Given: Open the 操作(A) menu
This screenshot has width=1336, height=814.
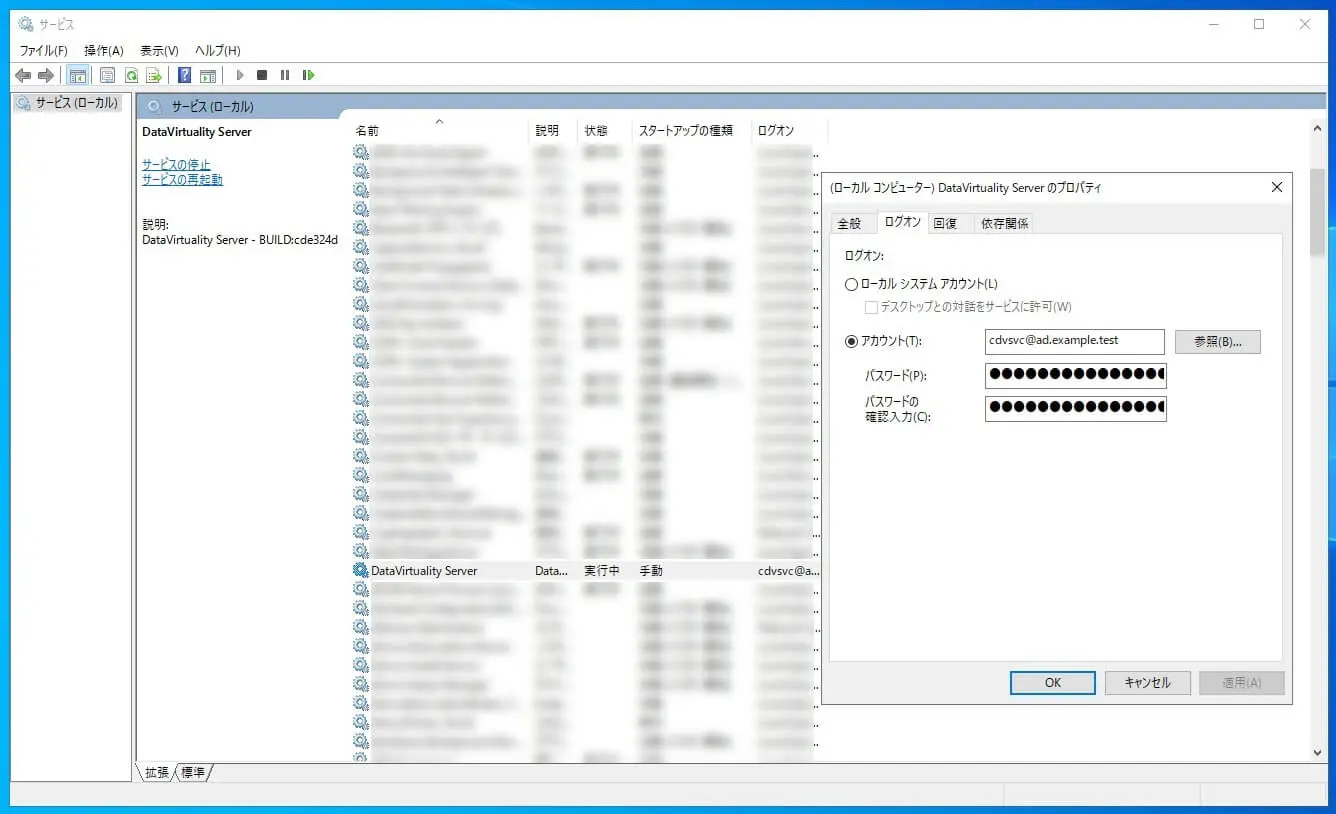Looking at the screenshot, I should pyautogui.click(x=104, y=50).
